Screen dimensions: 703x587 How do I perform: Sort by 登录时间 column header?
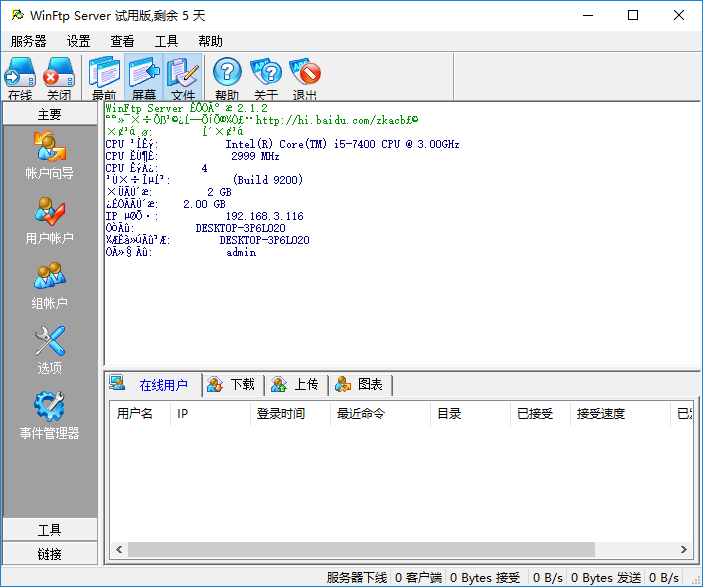click(x=290, y=413)
